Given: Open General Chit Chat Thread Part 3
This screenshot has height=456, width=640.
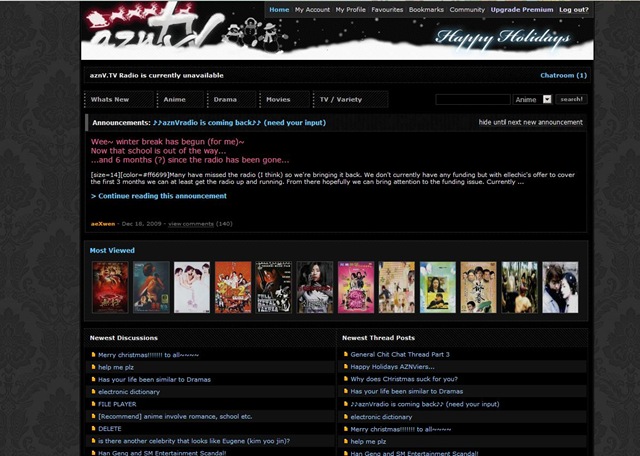Looking at the screenshot, I should [x=400, y=354].
